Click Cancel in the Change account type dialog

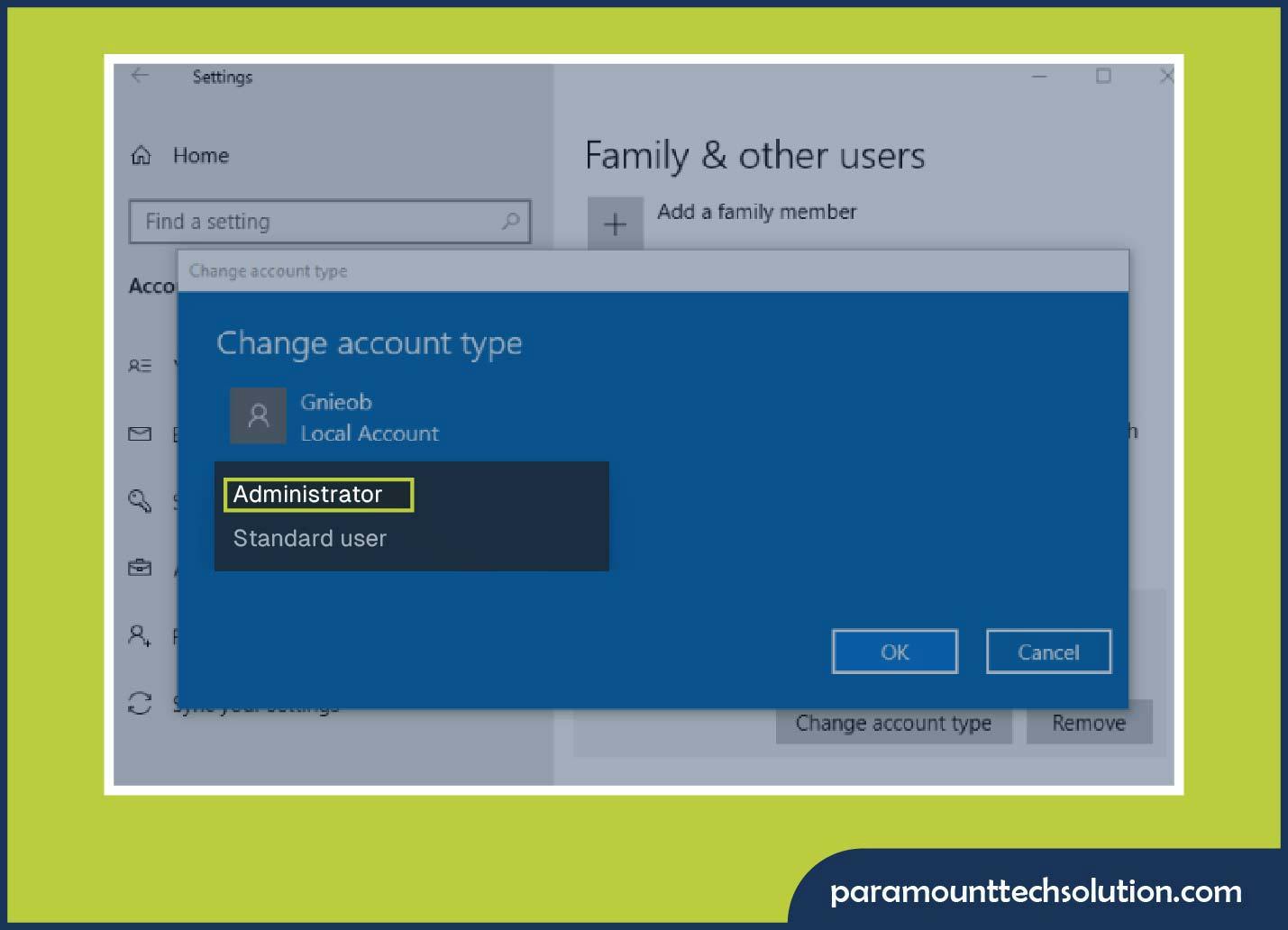click(x=1048, y=652)
